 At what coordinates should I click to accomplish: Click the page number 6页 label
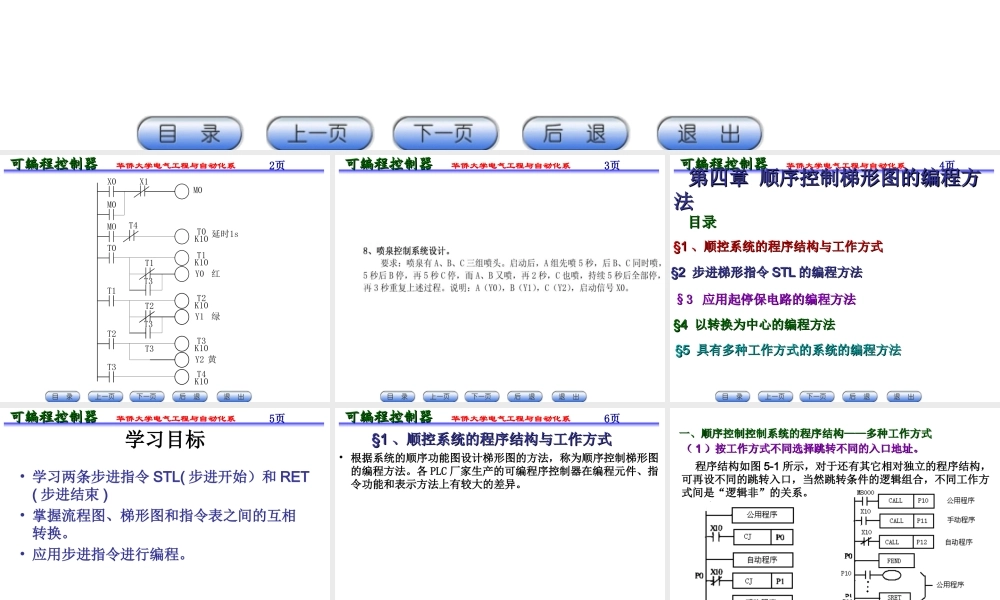pyautogui.click(x=612, y=418)
